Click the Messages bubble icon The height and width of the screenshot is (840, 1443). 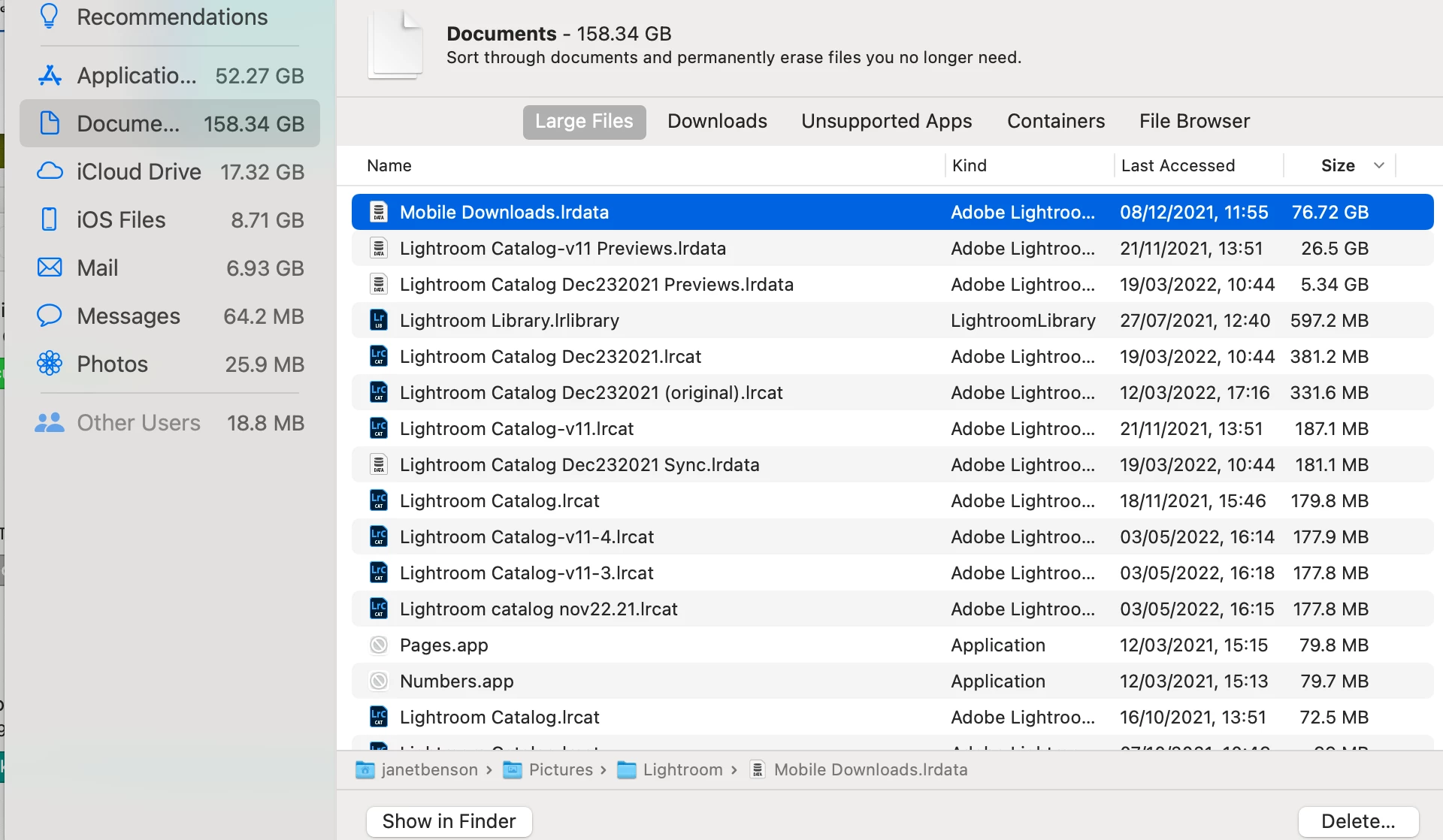pos(50,316)
